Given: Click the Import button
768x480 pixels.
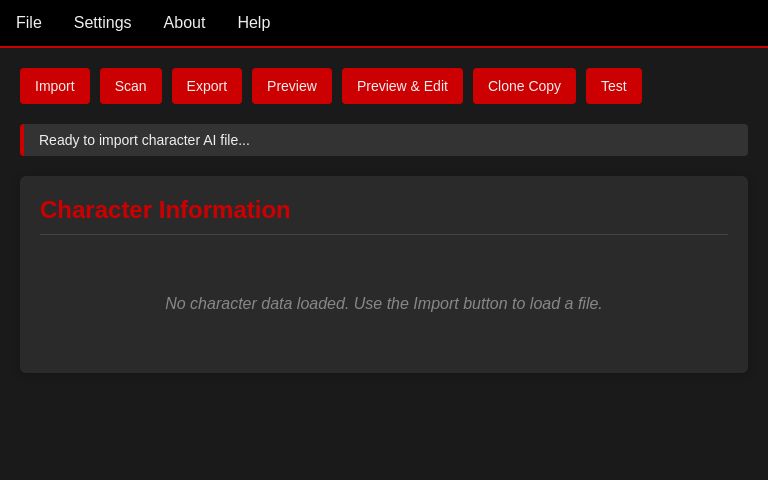Looking at the screenshot, I should pyautogui.click(x=55, y=86).
